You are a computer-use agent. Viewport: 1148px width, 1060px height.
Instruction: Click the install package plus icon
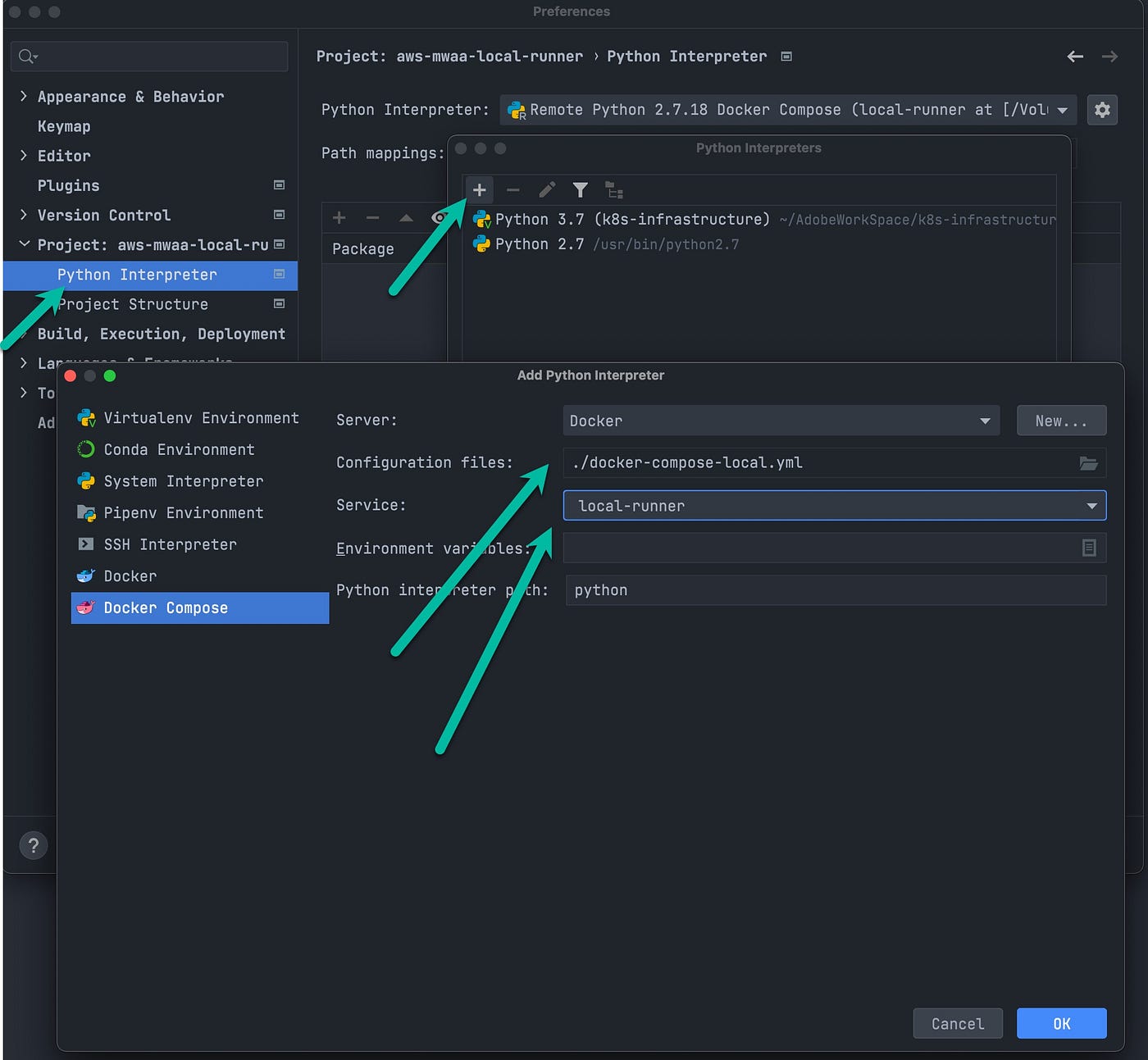point(339,218)
